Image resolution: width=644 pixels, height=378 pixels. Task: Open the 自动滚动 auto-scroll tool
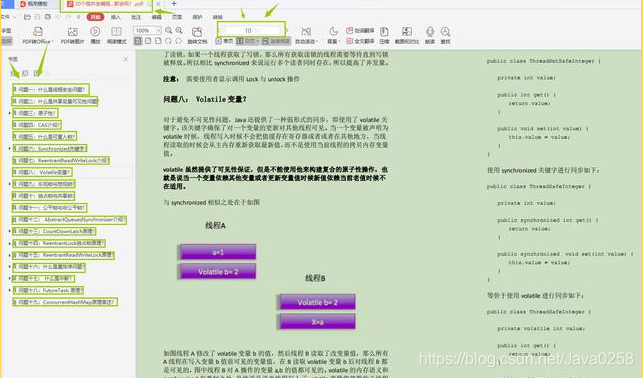306,35
